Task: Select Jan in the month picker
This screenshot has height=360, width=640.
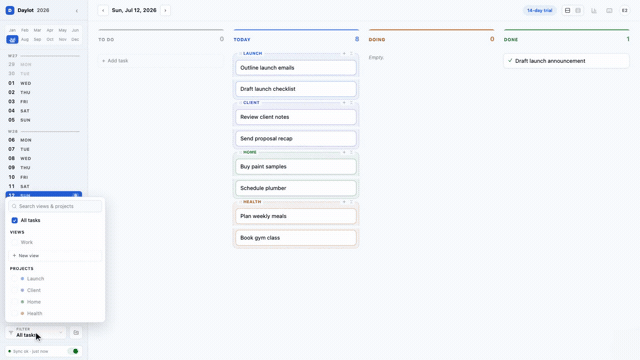Action: (12, 30)
